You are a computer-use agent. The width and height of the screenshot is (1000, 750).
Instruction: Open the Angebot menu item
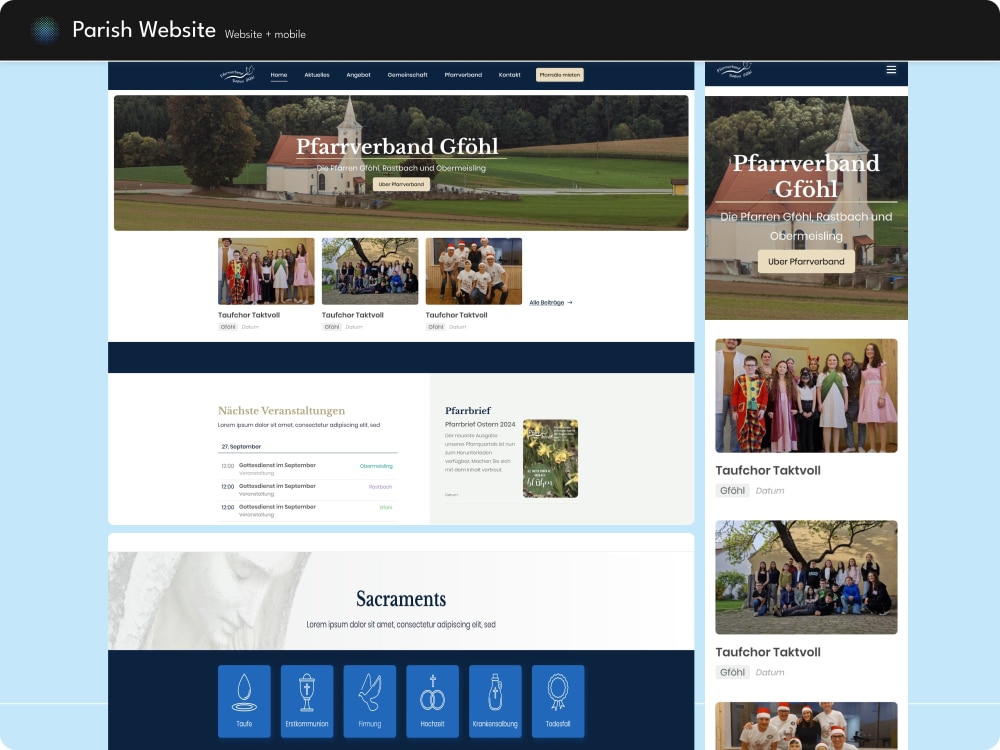[358, 75]
